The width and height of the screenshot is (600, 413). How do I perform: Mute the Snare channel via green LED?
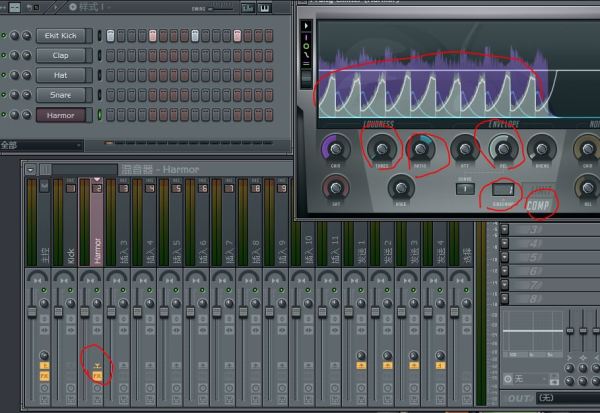pos(4,95)
